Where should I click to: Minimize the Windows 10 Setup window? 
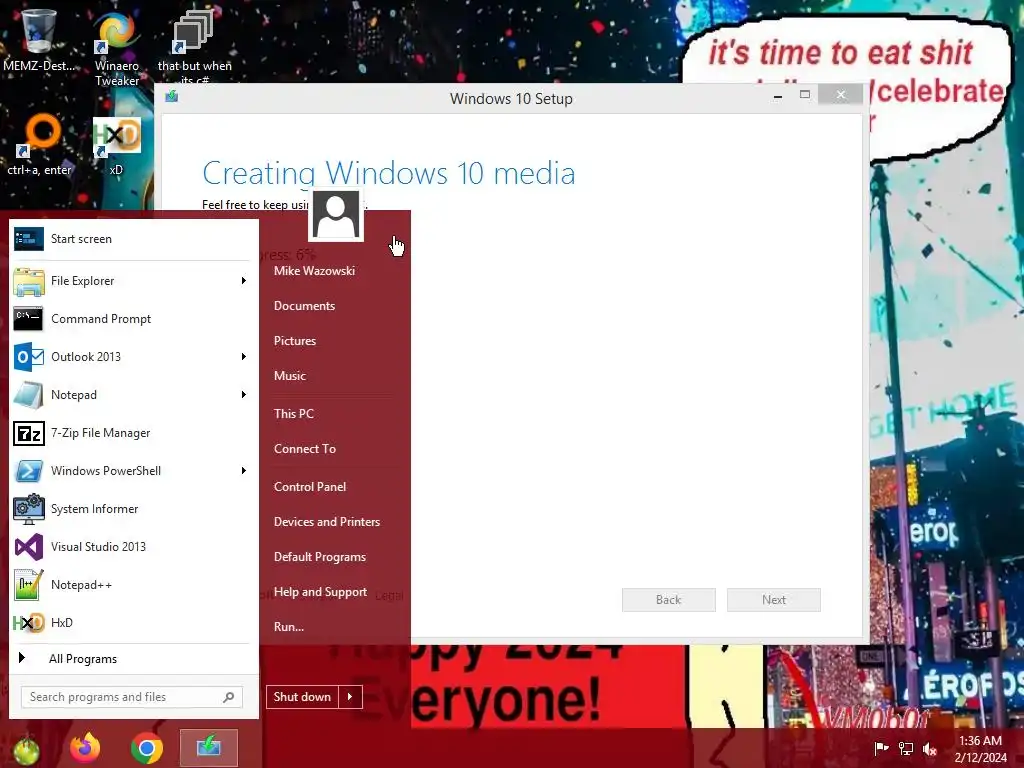778,96
